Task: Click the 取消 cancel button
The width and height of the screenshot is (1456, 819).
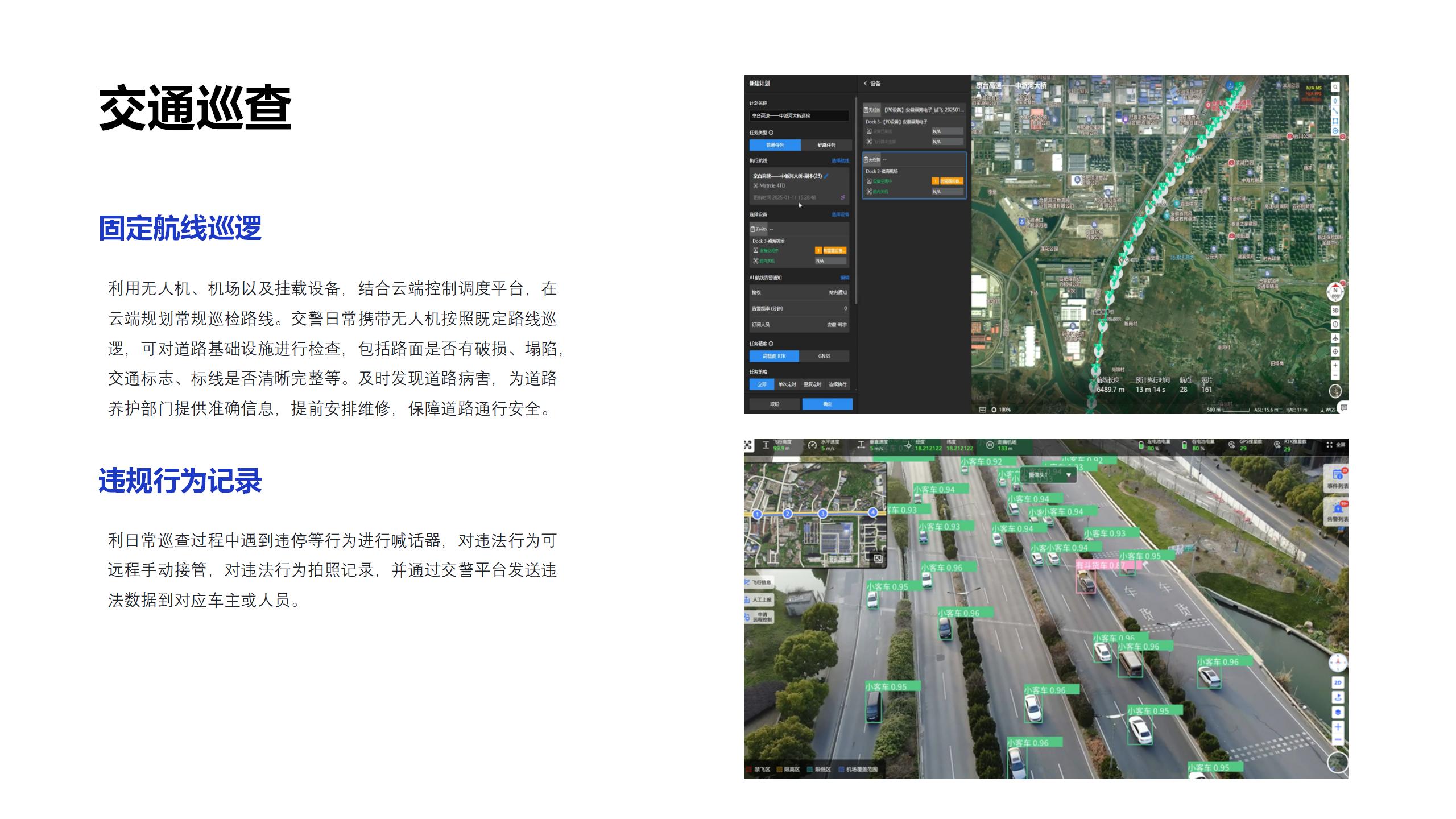Action: pos(775,404)
